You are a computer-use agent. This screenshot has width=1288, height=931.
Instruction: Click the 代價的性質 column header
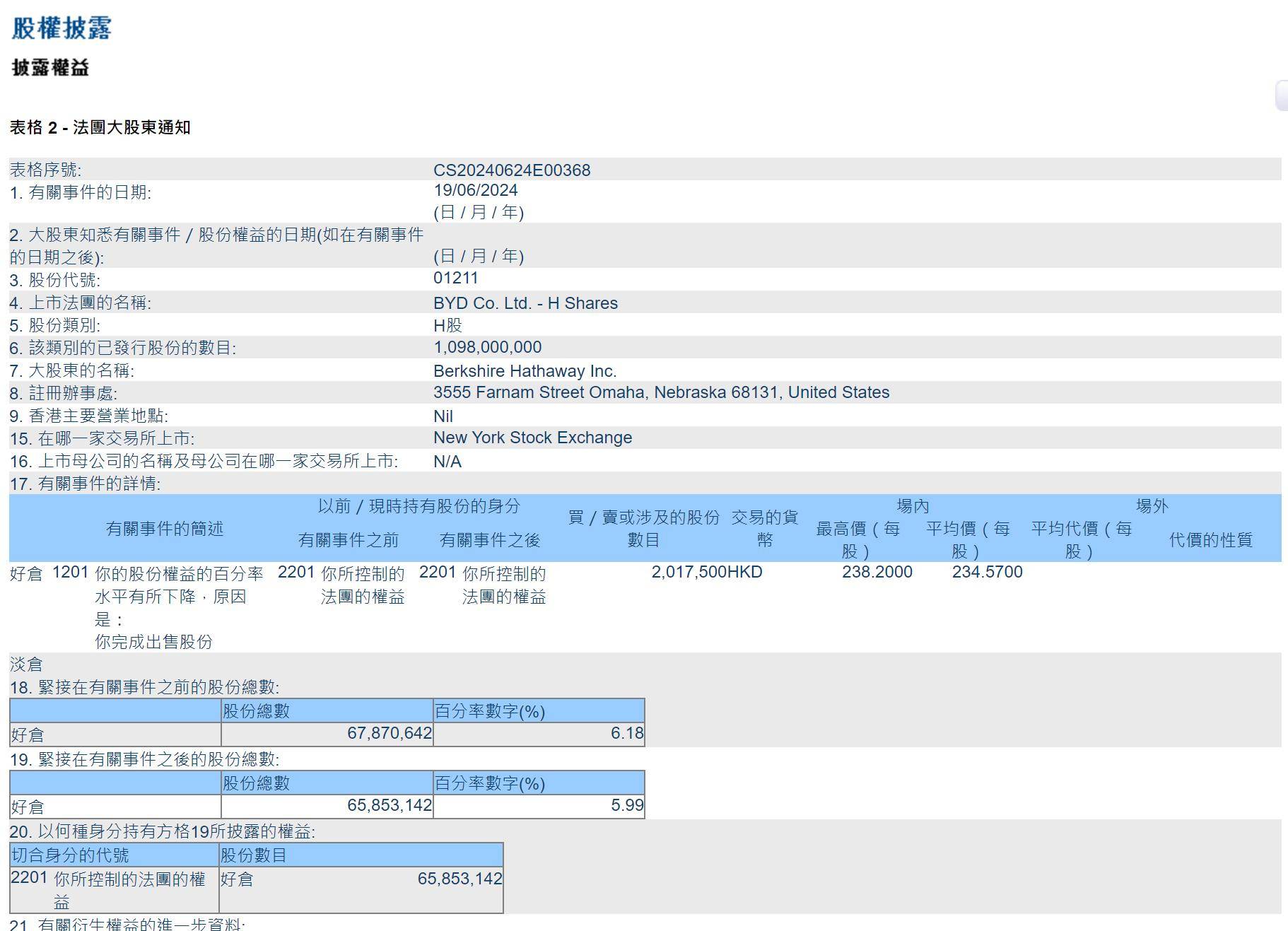pyautogui.click(x=1210, y=540)
